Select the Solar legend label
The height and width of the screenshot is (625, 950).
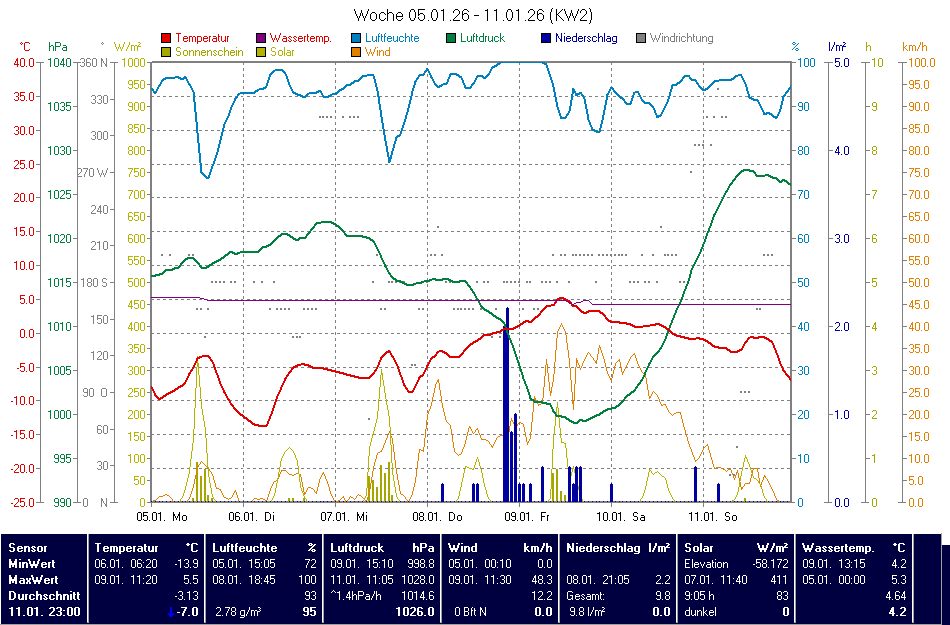(x=282, y=52)
